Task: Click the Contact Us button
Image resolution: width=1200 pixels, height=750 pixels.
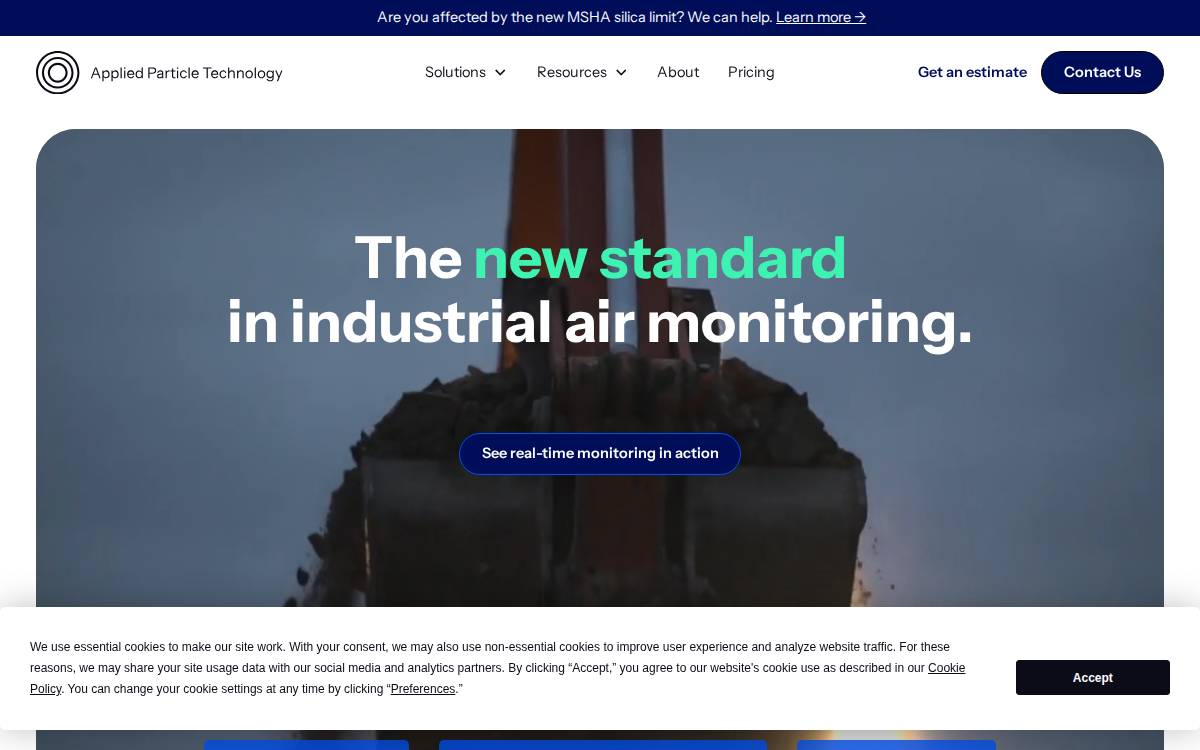Action: (x=1102, y=72)
